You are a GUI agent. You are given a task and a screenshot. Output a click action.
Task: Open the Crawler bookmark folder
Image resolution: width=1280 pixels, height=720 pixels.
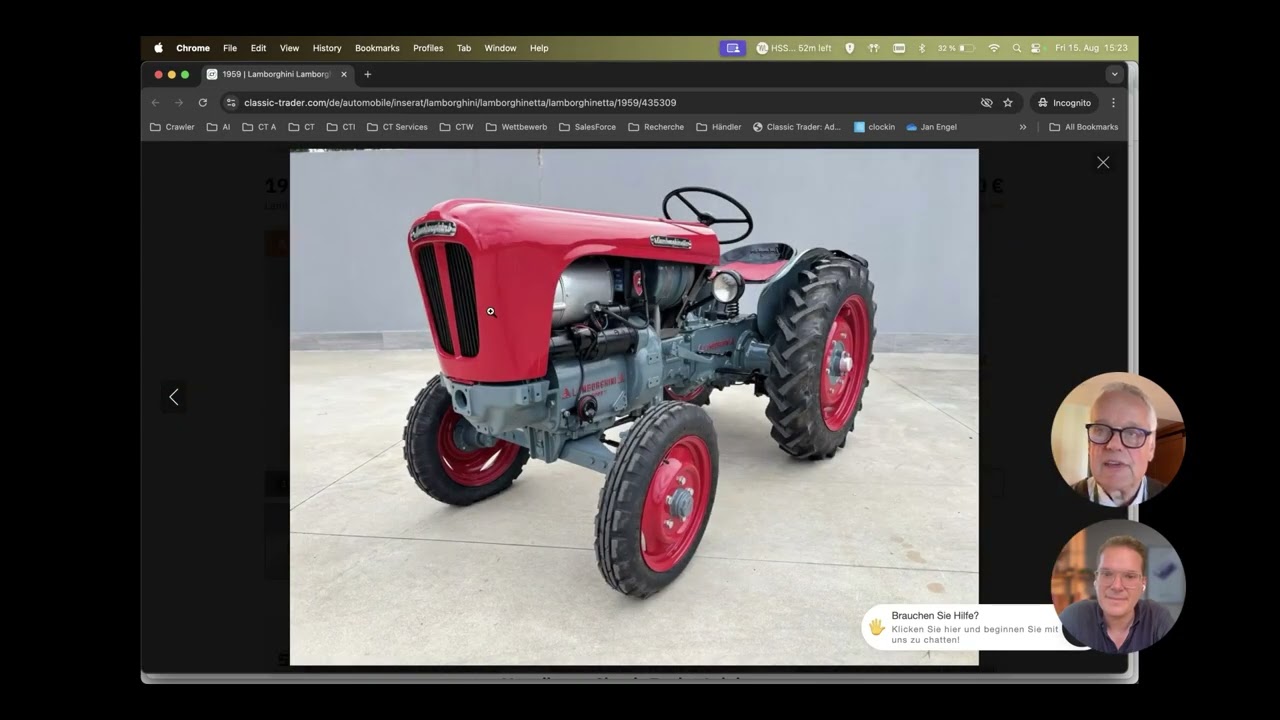(172, 127)
